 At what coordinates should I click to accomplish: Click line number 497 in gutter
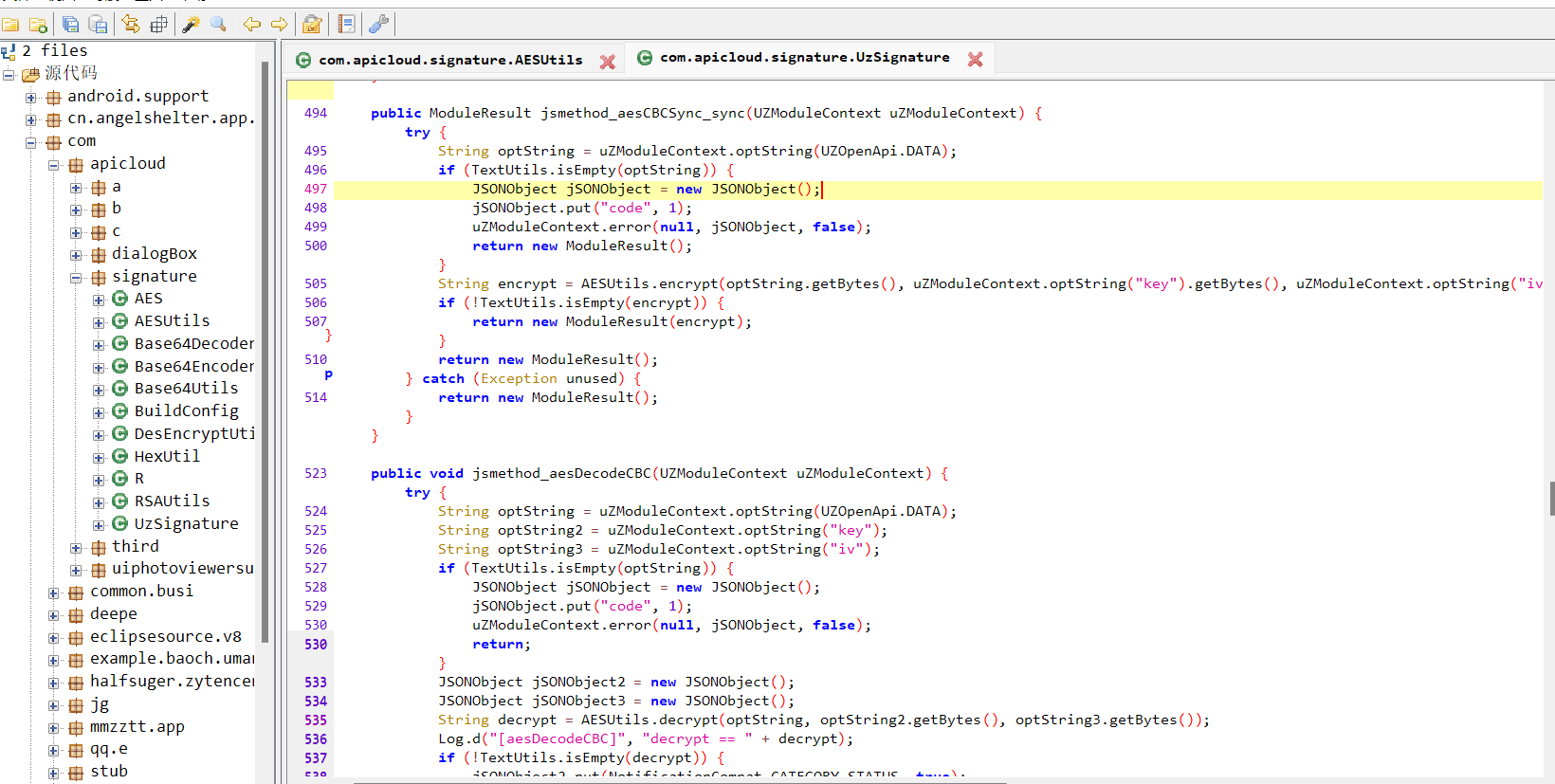pos(316,189)
